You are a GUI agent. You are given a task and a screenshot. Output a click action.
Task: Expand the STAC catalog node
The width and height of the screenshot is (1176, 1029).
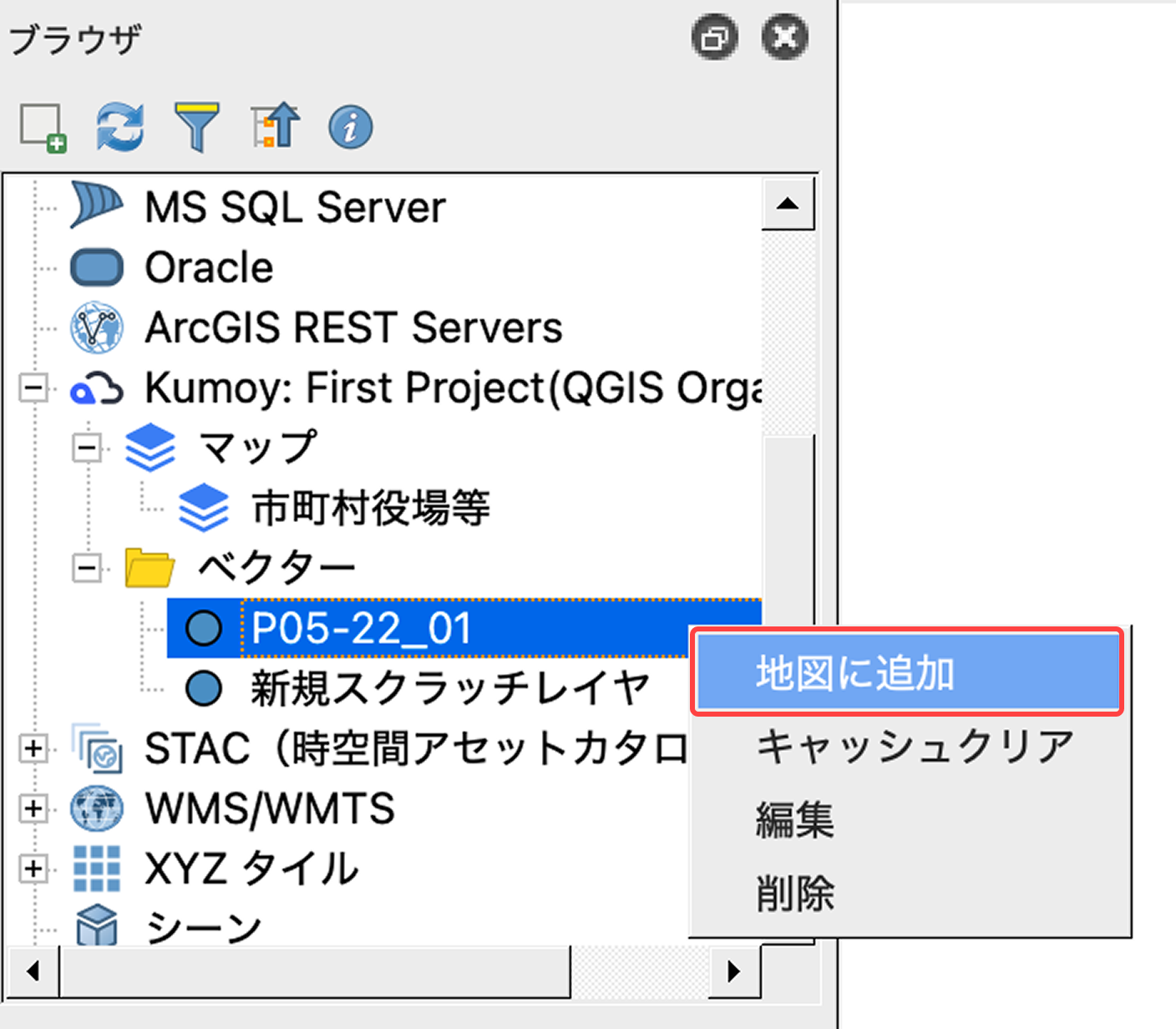tap(33, 748)
